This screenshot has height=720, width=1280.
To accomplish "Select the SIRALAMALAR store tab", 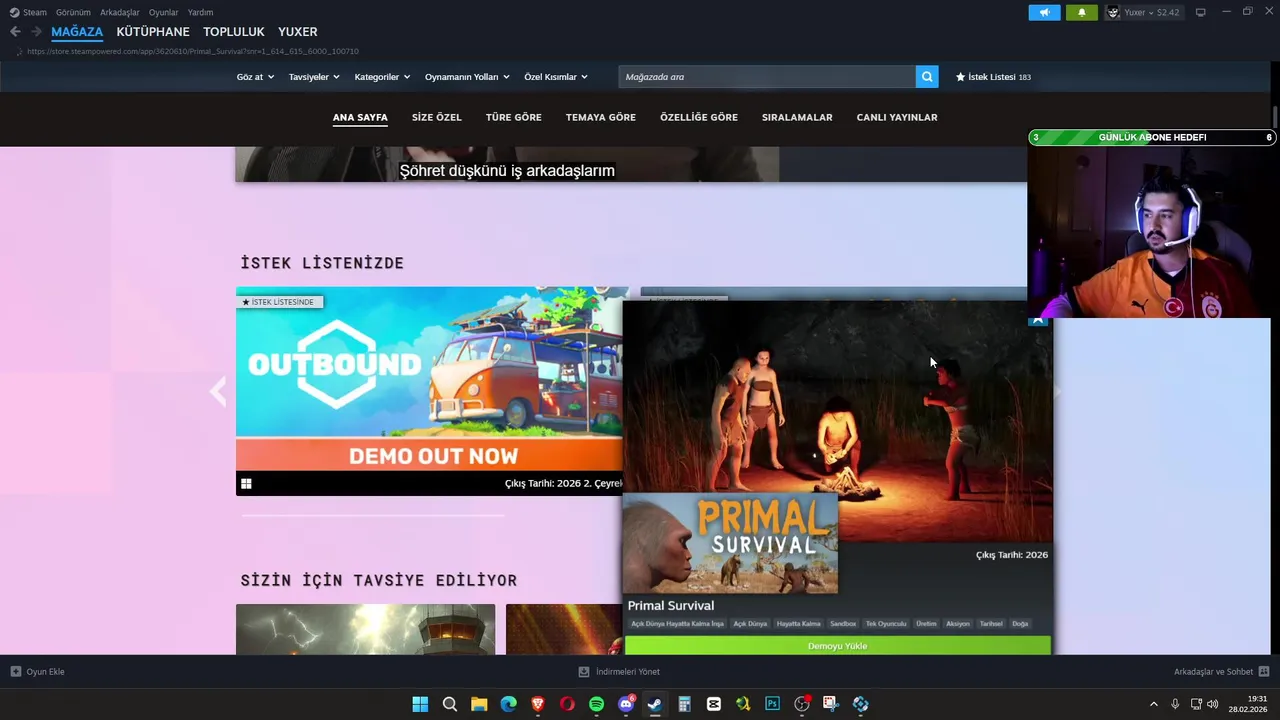I will (797, 117).
